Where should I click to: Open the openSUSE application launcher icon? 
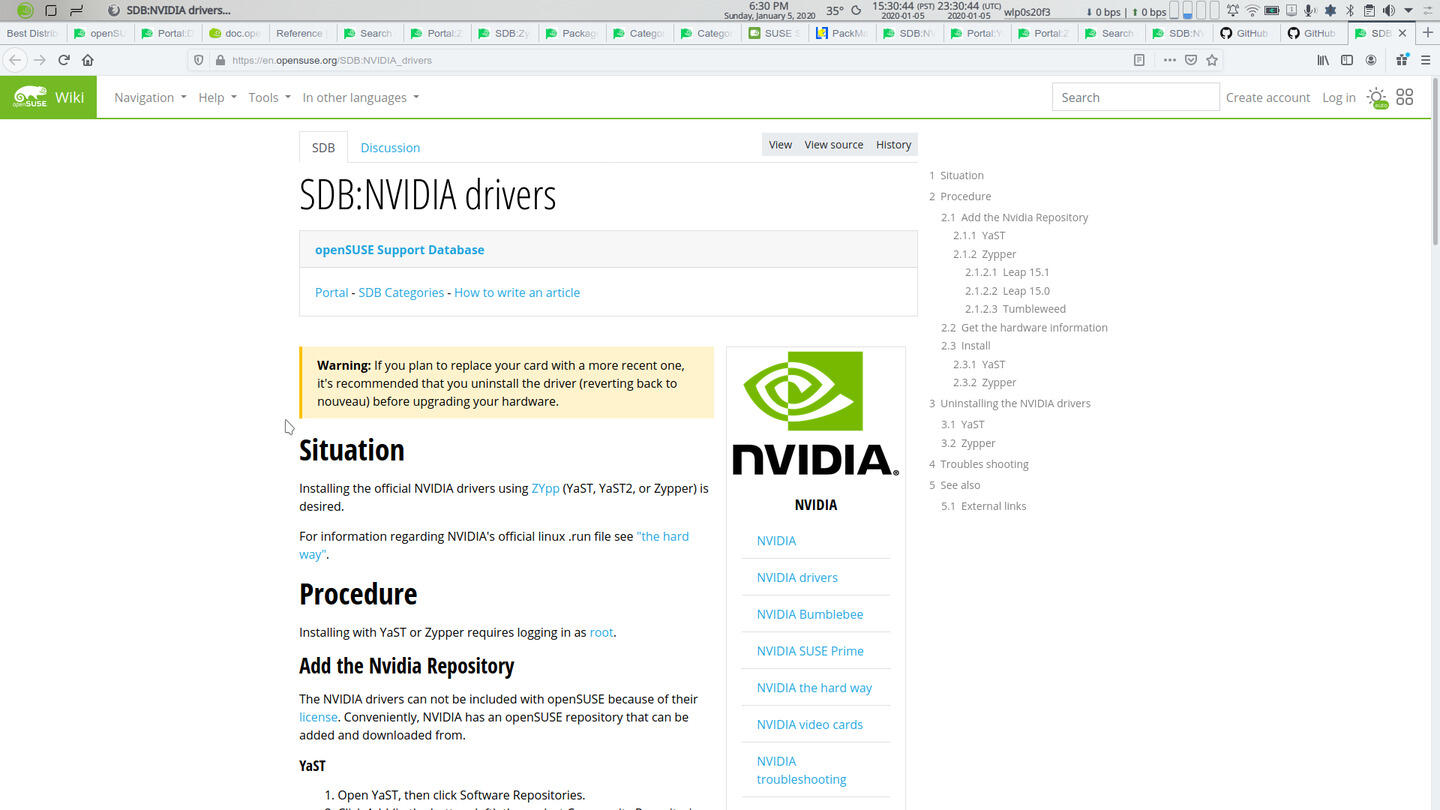pyautogui.click(x=25, y=10)
